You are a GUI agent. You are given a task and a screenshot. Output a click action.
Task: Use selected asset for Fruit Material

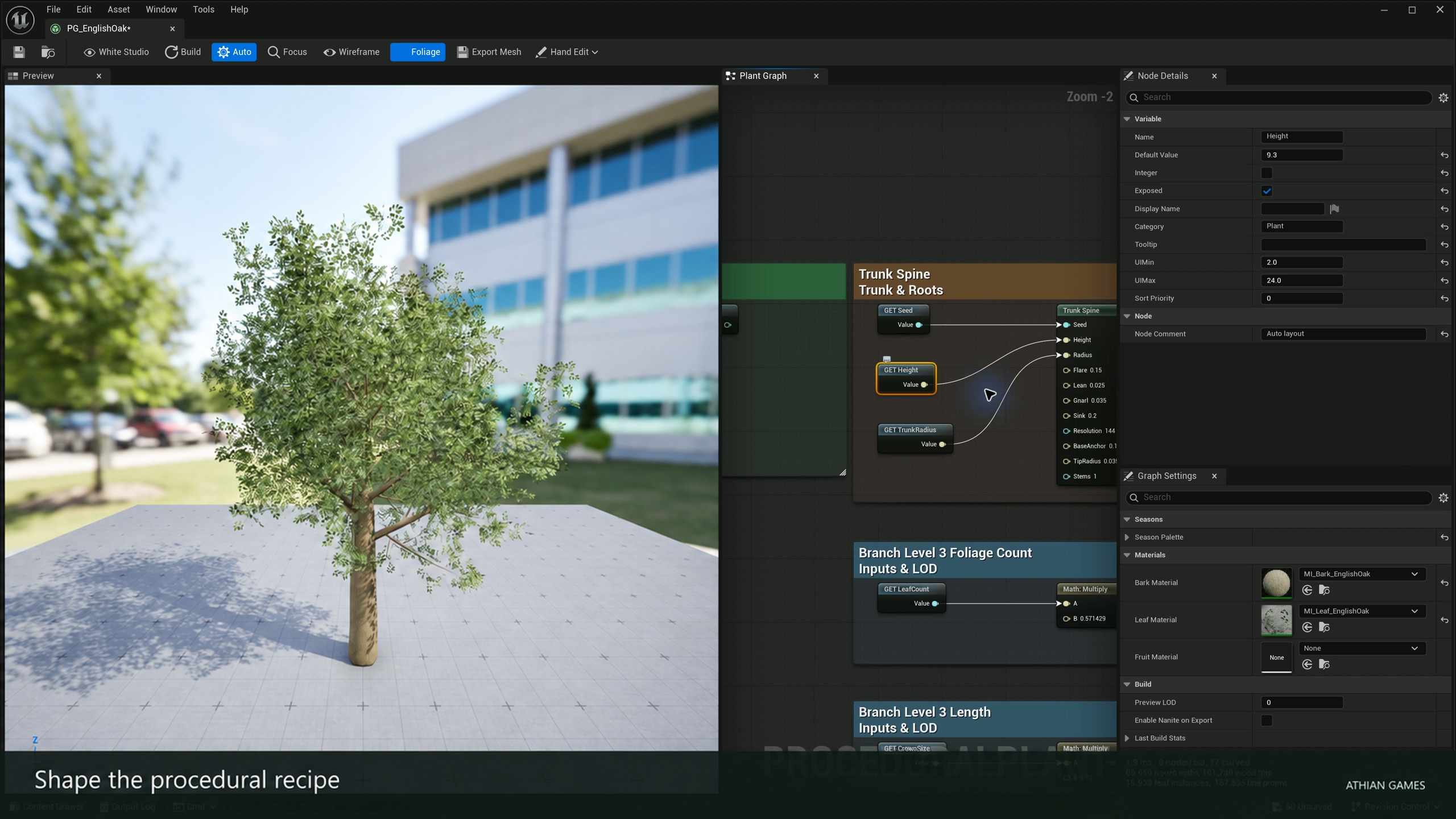click(1307, 664)
